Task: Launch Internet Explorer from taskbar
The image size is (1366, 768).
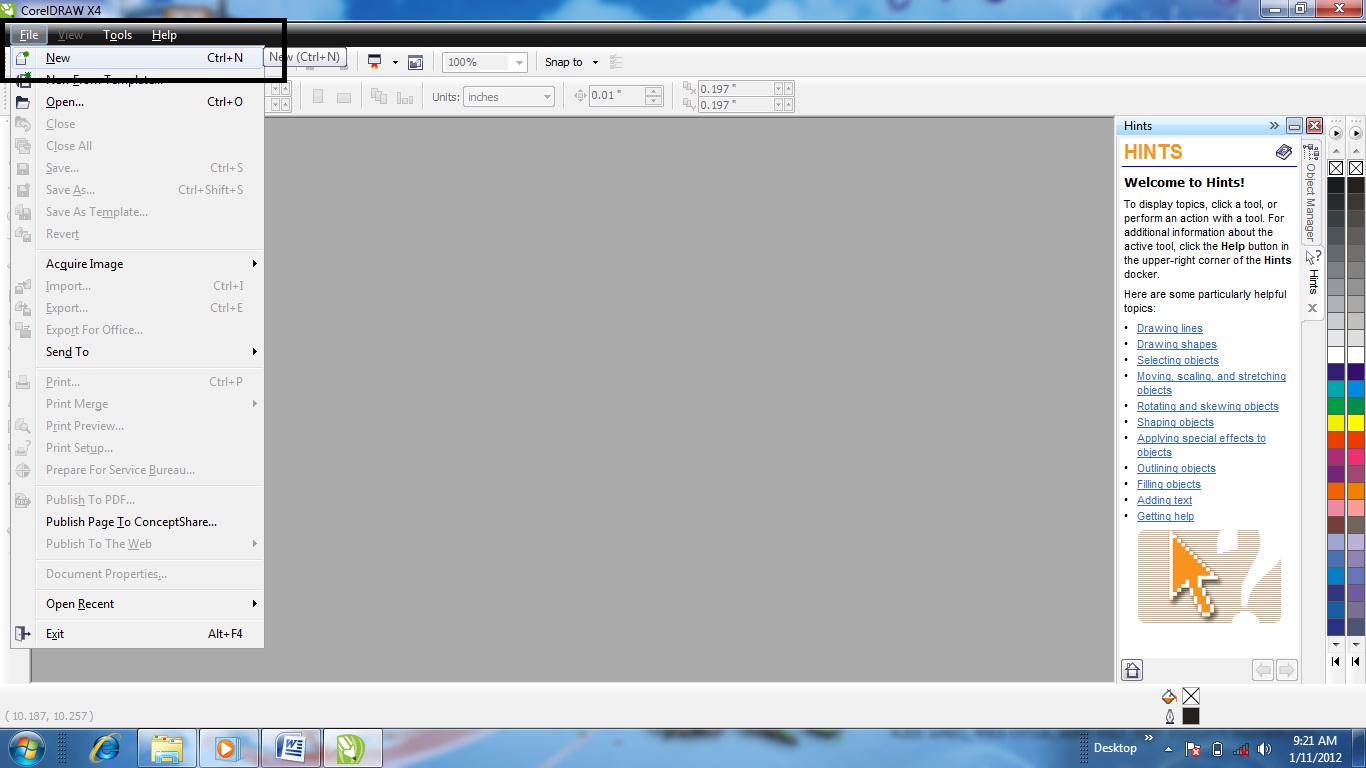Action: (105, 748)
